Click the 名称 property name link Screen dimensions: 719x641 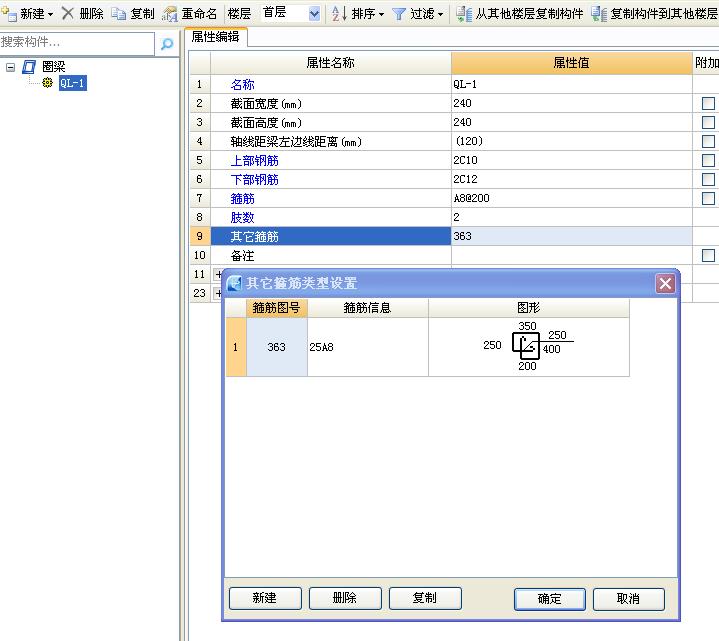pyautogui.click(x=243, y=84)
